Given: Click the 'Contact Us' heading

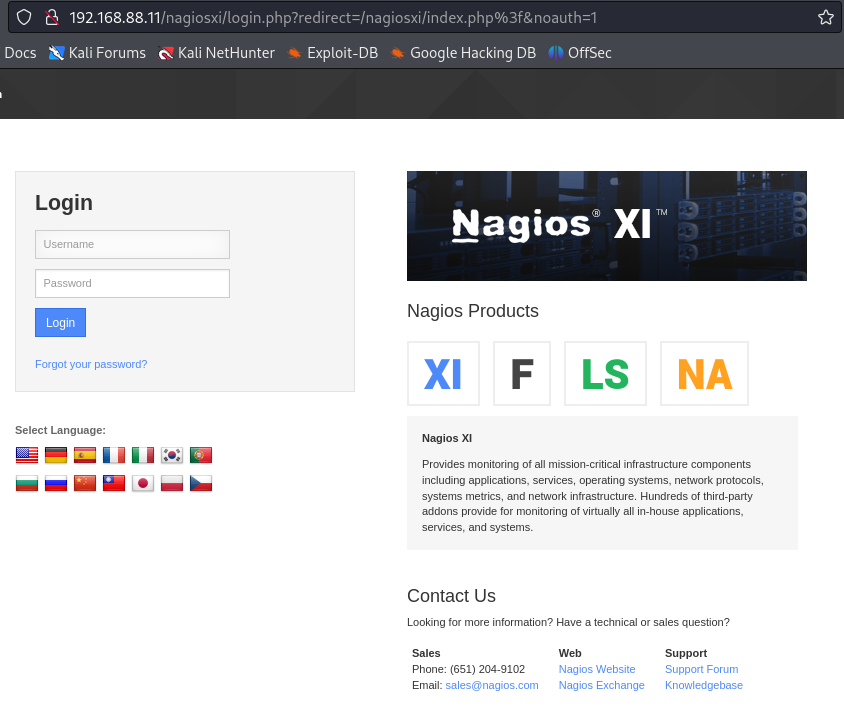Looking at the screenshot, I should (451, 596).
